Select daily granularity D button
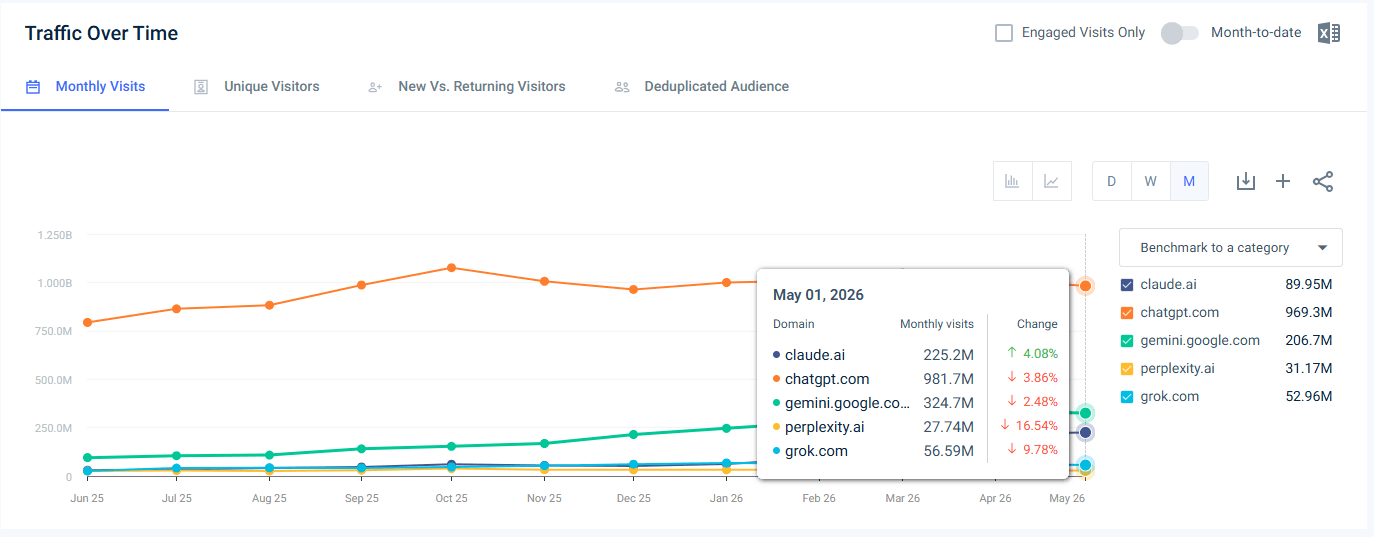The height and width of the screenshot is (537, 1374). (1111, 181)
